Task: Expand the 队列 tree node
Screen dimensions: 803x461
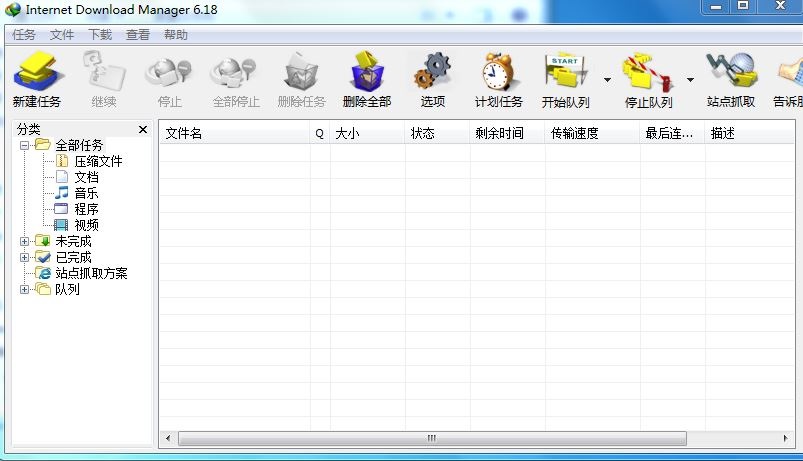Action: click(x=25, y=289)
